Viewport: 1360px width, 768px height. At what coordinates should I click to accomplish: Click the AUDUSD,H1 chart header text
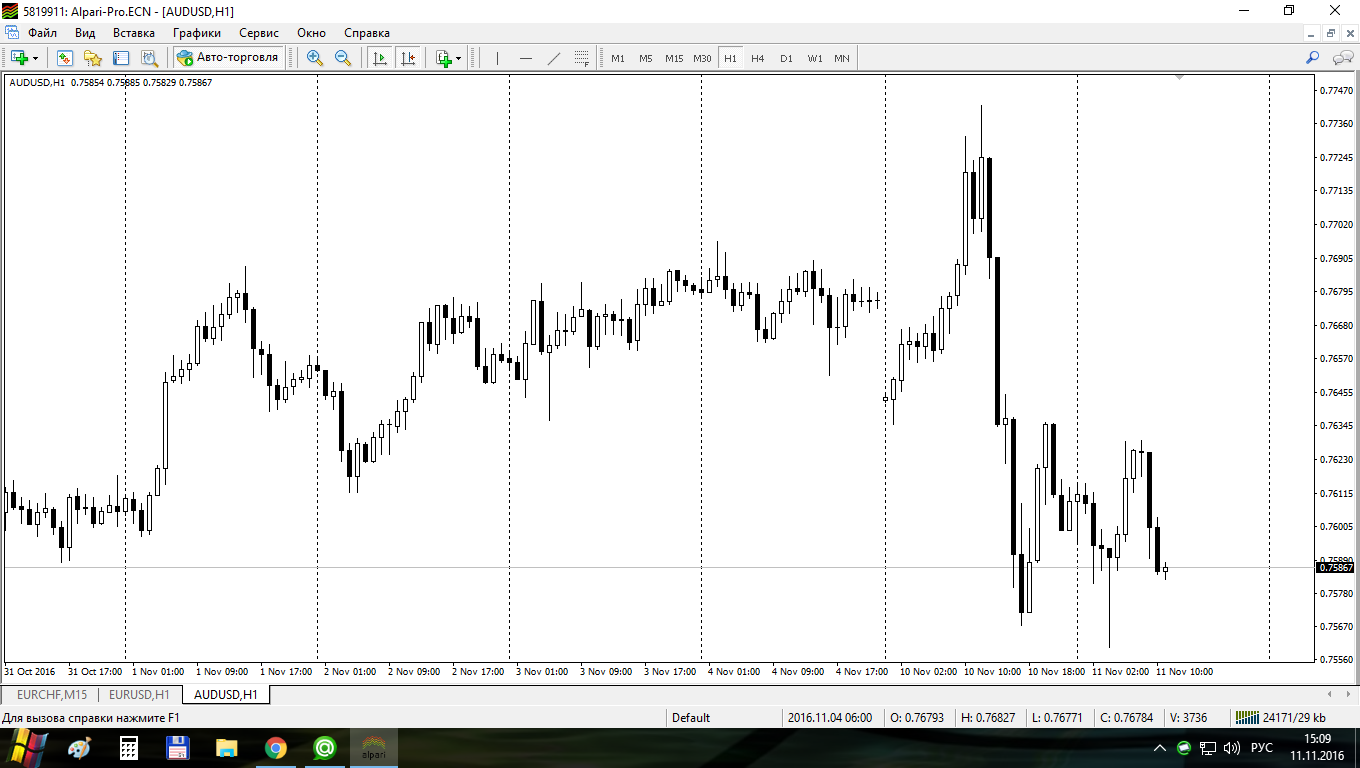click(37, 83)
